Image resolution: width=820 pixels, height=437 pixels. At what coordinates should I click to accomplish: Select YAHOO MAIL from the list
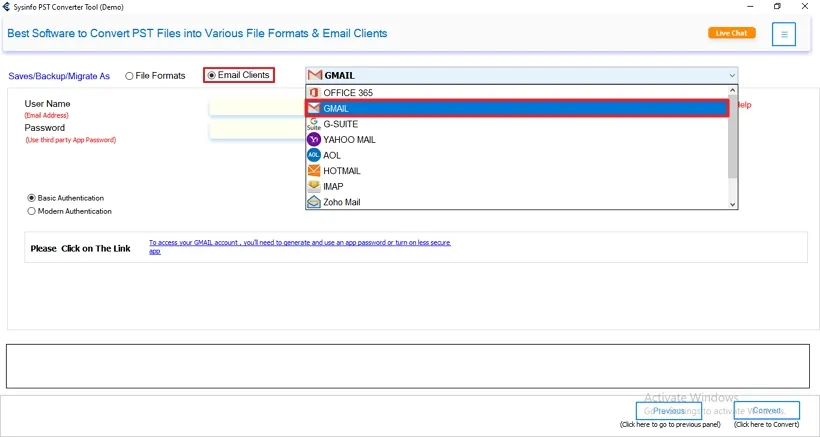(517, 140)
